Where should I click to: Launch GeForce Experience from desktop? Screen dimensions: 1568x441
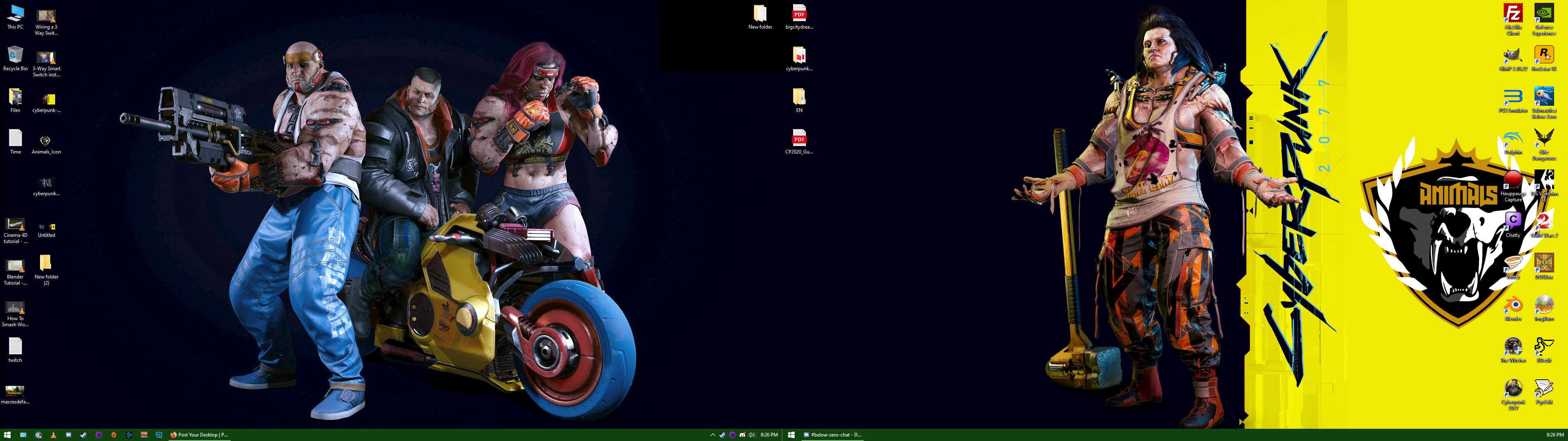point(1544,20)
